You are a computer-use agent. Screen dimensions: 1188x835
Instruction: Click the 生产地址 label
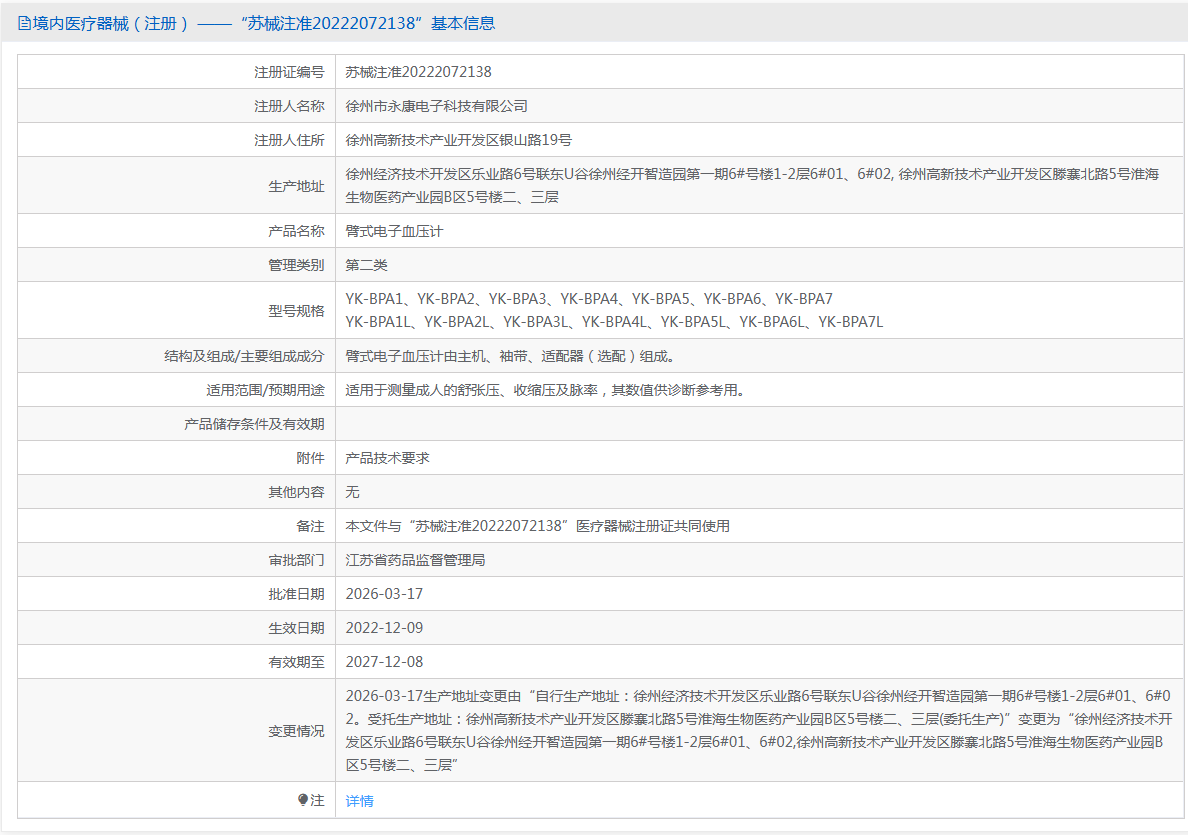[x=296, y=186]
